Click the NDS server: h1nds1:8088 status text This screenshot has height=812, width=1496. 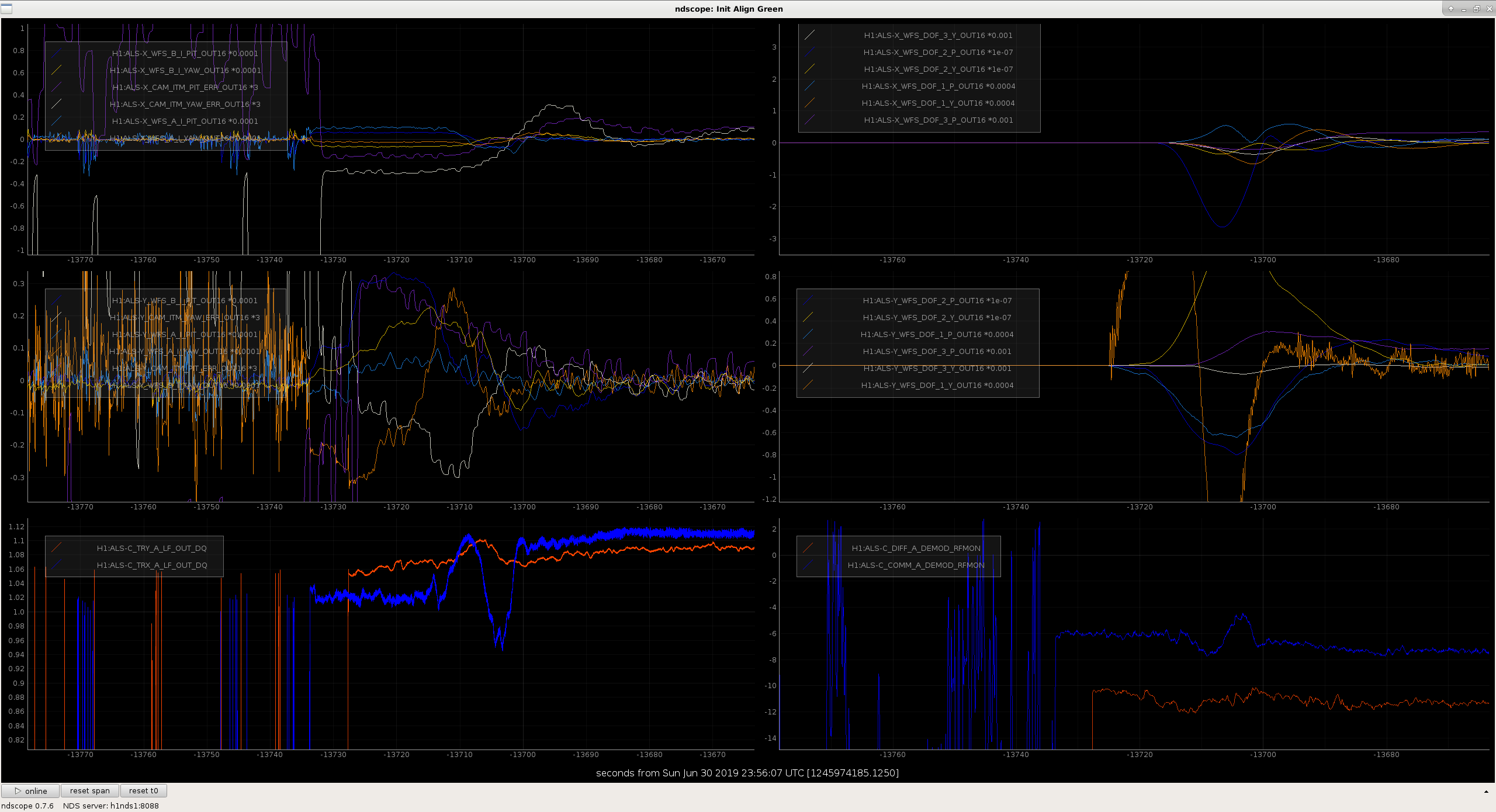(111, 806)
